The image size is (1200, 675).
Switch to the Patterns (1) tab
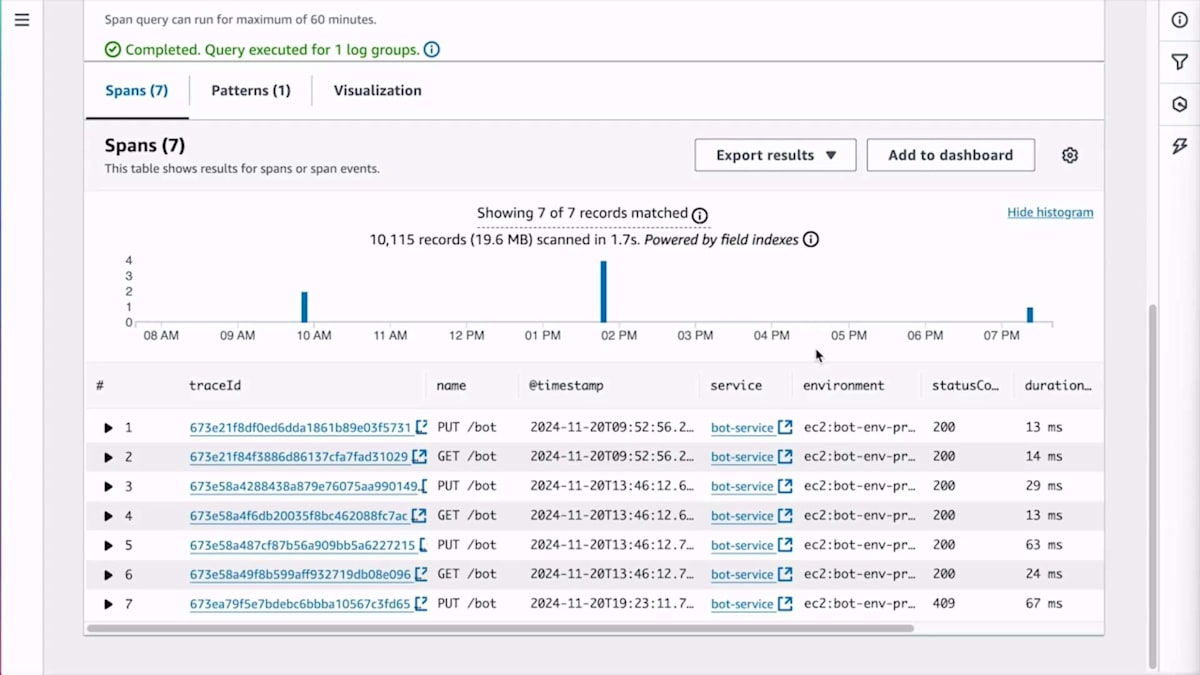coord(251,90)
